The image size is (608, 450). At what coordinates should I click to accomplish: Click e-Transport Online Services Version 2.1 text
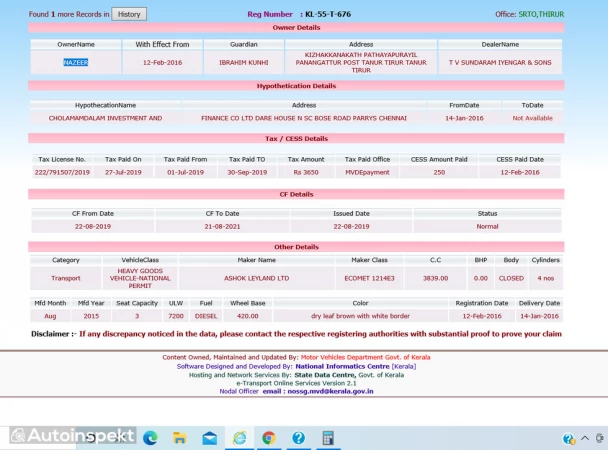tap(296, 383)
